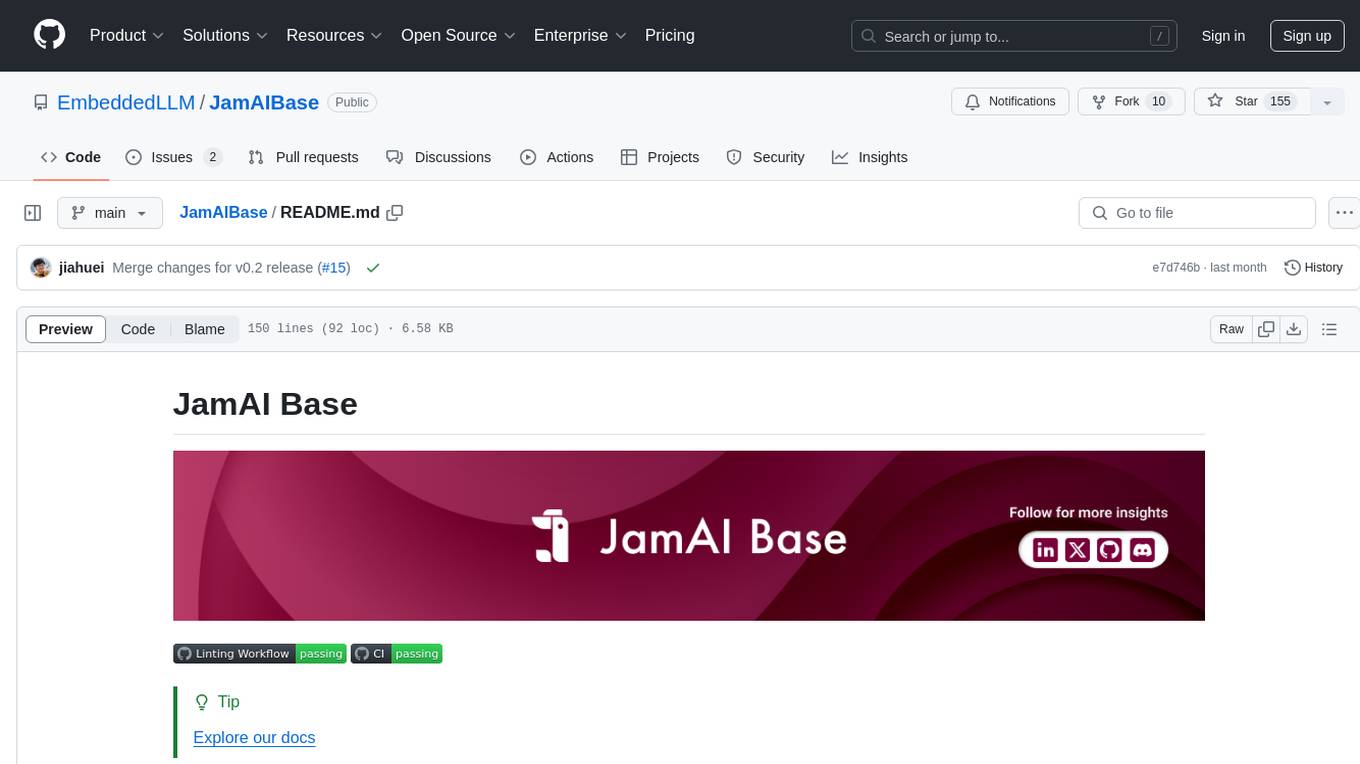Click the GitHub icon in the banner
Viewport: 1360px width, 764px height.
[1109, 550]
